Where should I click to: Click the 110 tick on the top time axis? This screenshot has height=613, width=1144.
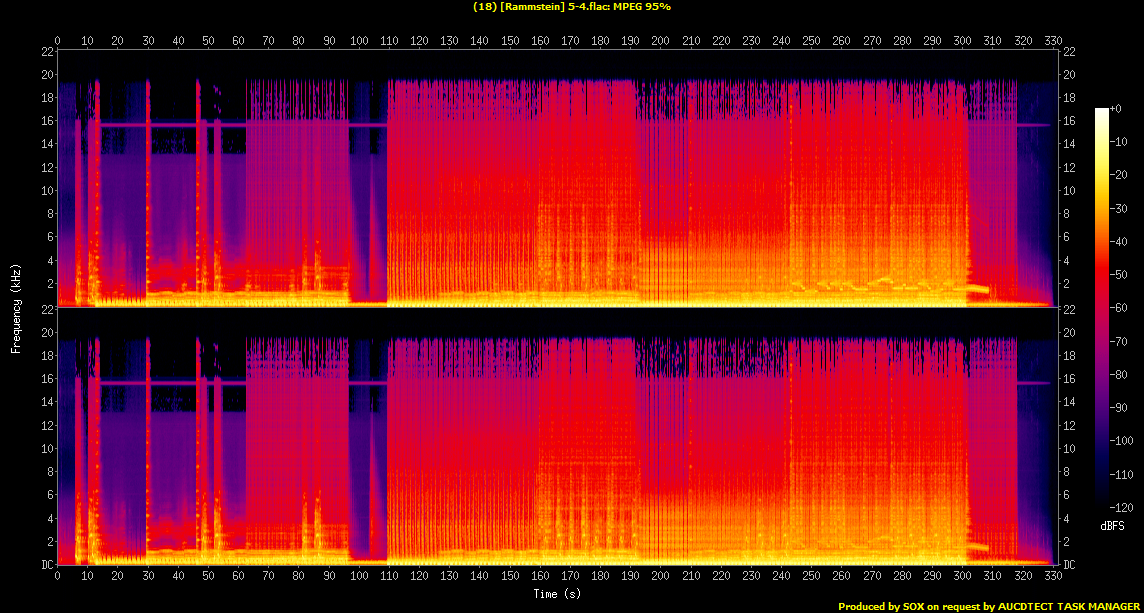pos(389,41)
